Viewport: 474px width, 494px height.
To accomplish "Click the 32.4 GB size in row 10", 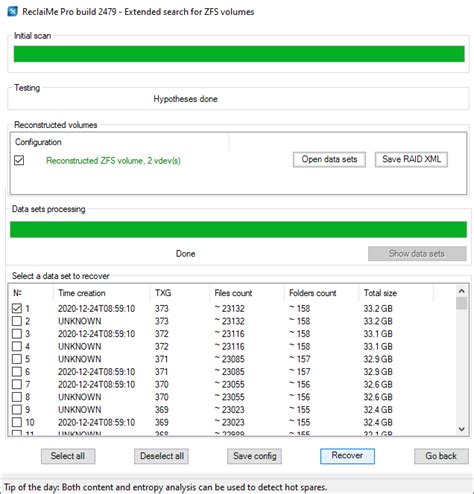I will click(x=378, y=423).
